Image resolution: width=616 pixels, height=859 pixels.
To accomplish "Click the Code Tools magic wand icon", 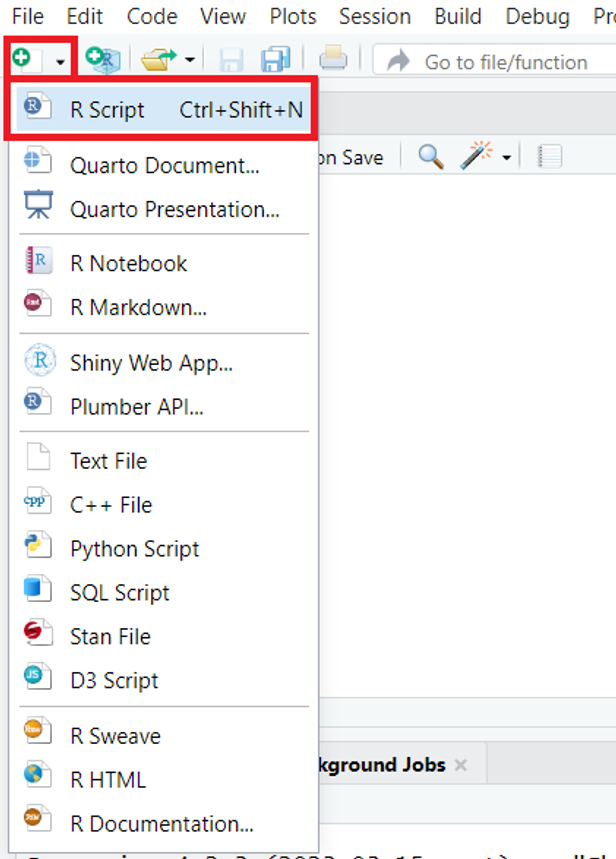I will (x=476, y=156).
